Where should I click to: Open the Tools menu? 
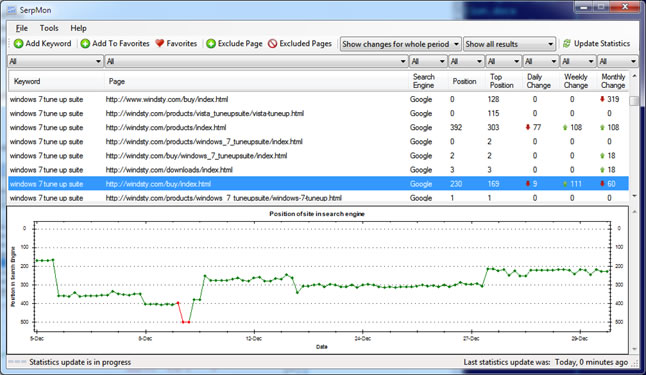49,28
